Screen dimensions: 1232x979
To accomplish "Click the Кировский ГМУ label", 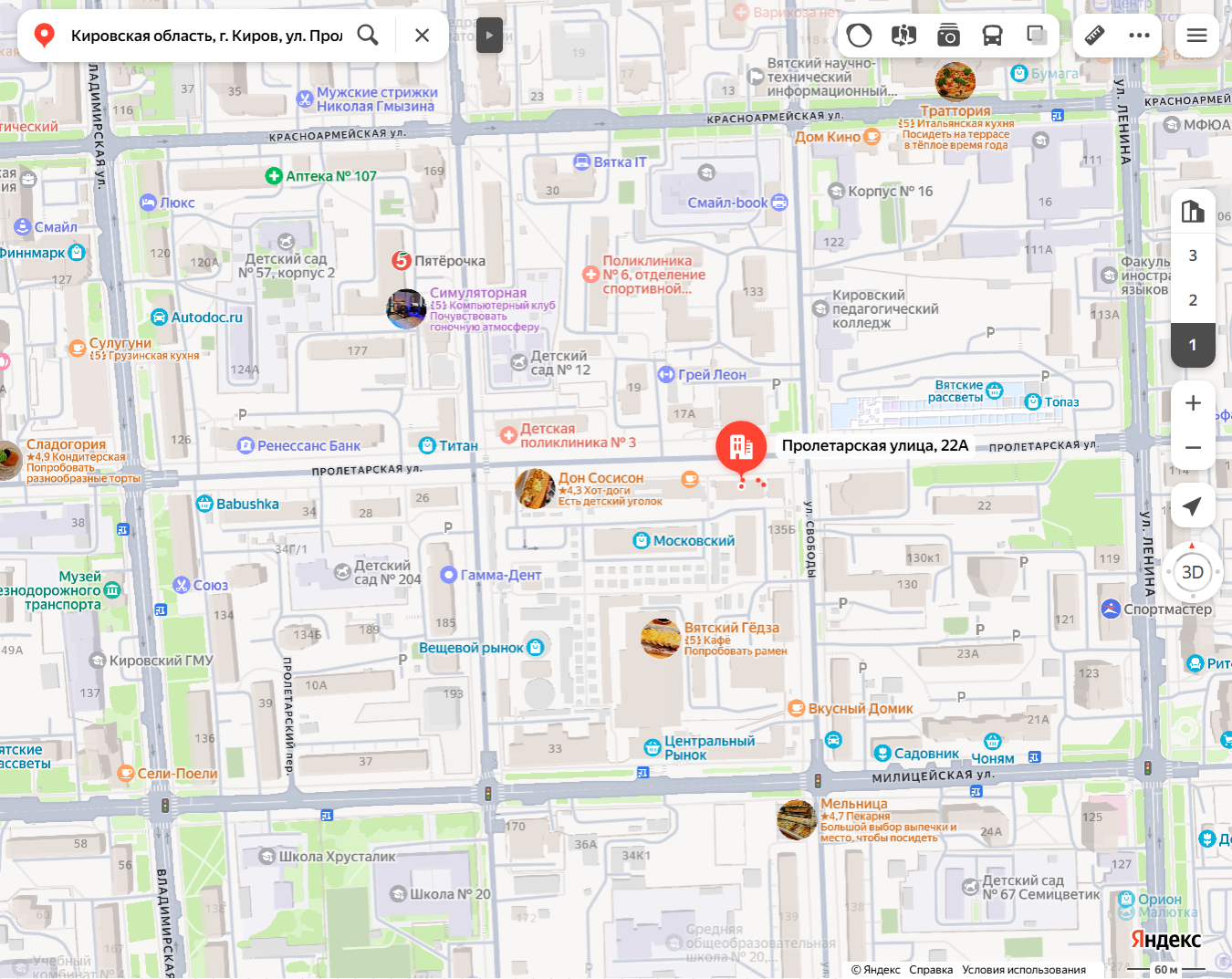I will pyautogui.click(x=162, y=661).
